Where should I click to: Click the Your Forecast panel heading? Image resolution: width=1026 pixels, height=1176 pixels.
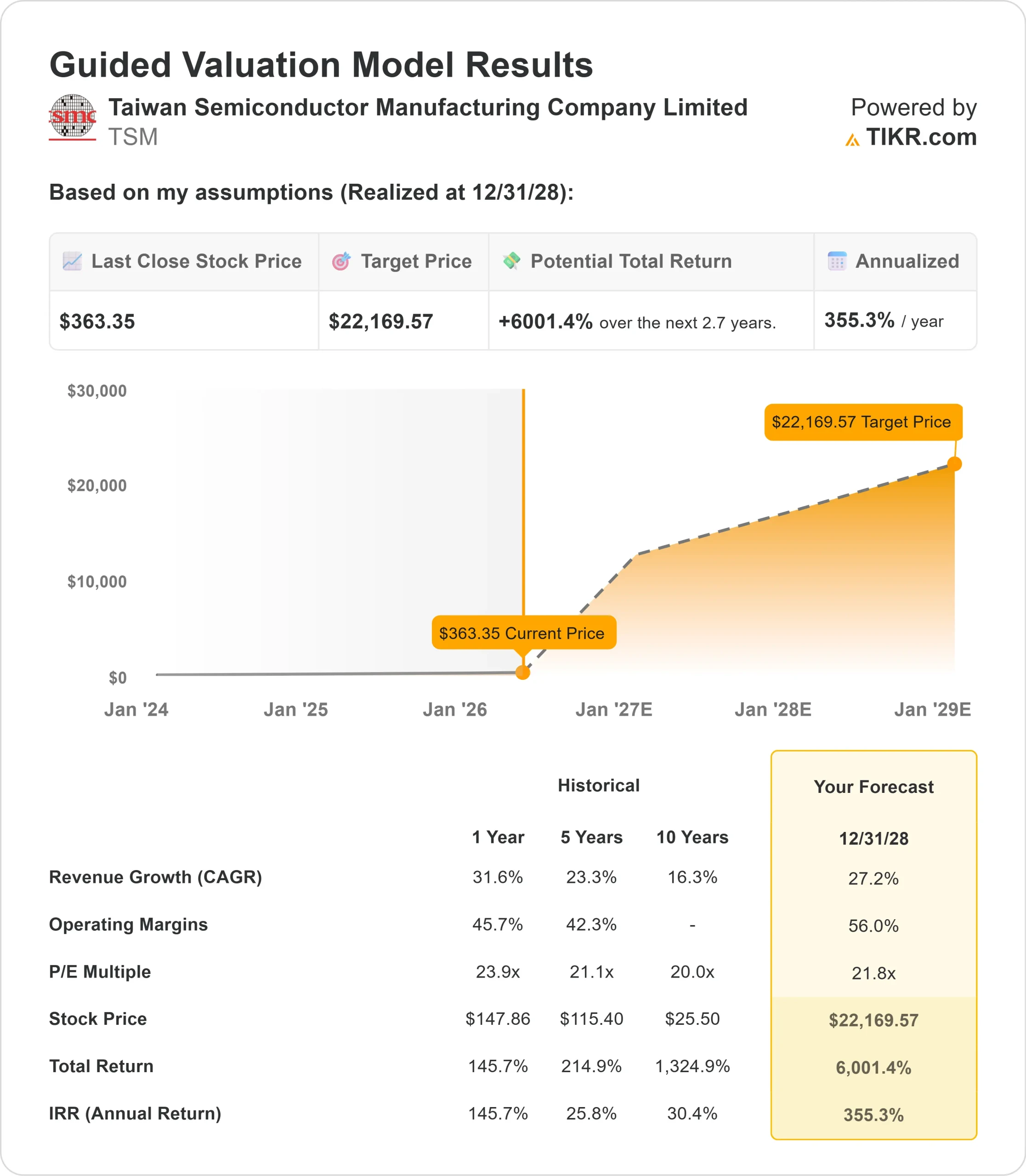873,786
